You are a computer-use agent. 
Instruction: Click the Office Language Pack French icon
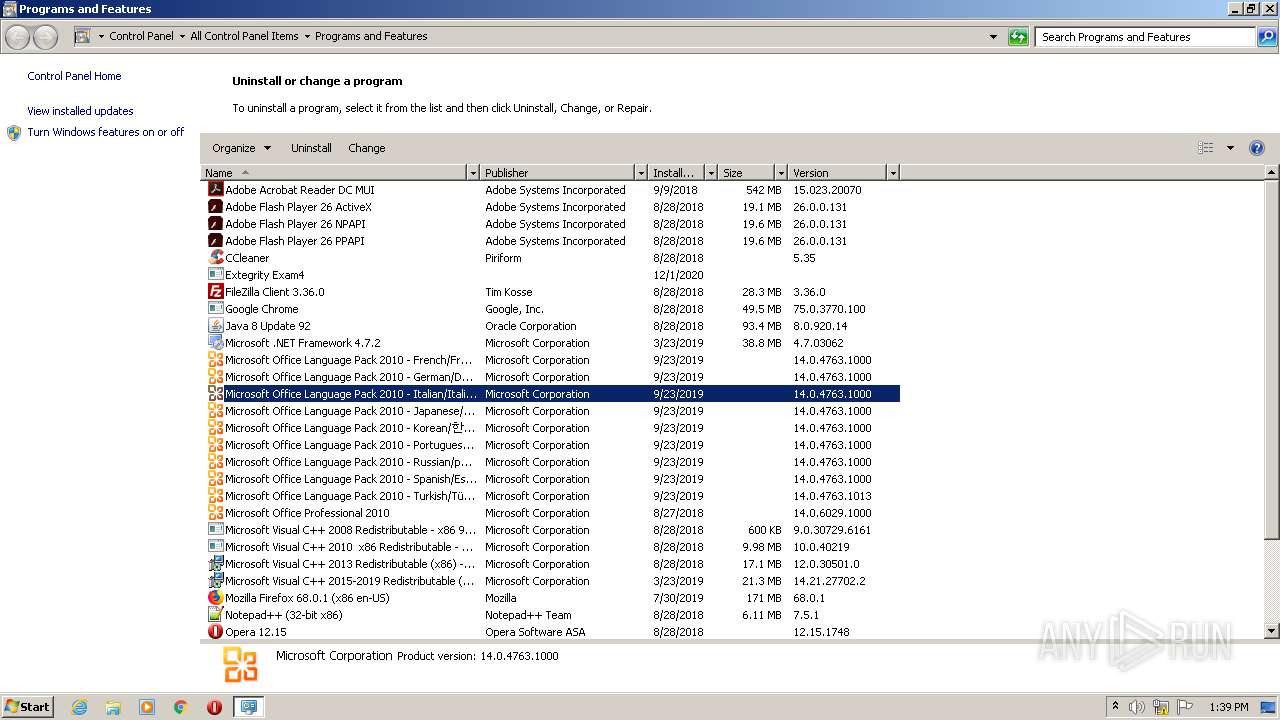click(x=215, y=360)
